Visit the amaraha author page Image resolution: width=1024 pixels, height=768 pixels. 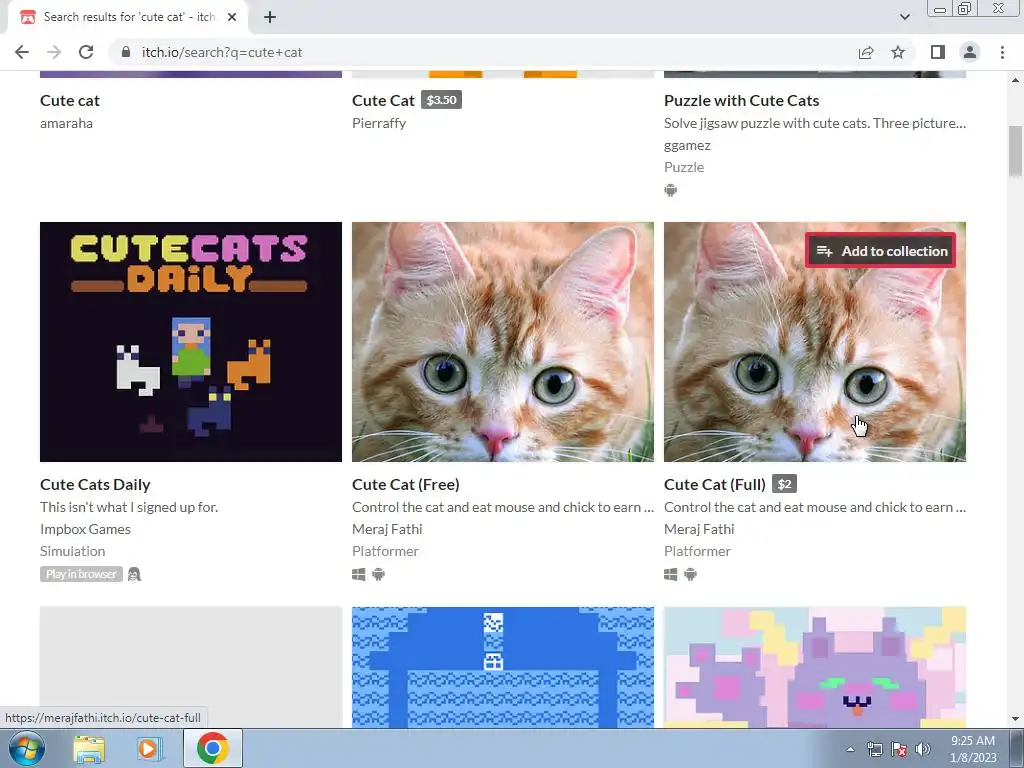pyautogui.click(x=66, y=123)
